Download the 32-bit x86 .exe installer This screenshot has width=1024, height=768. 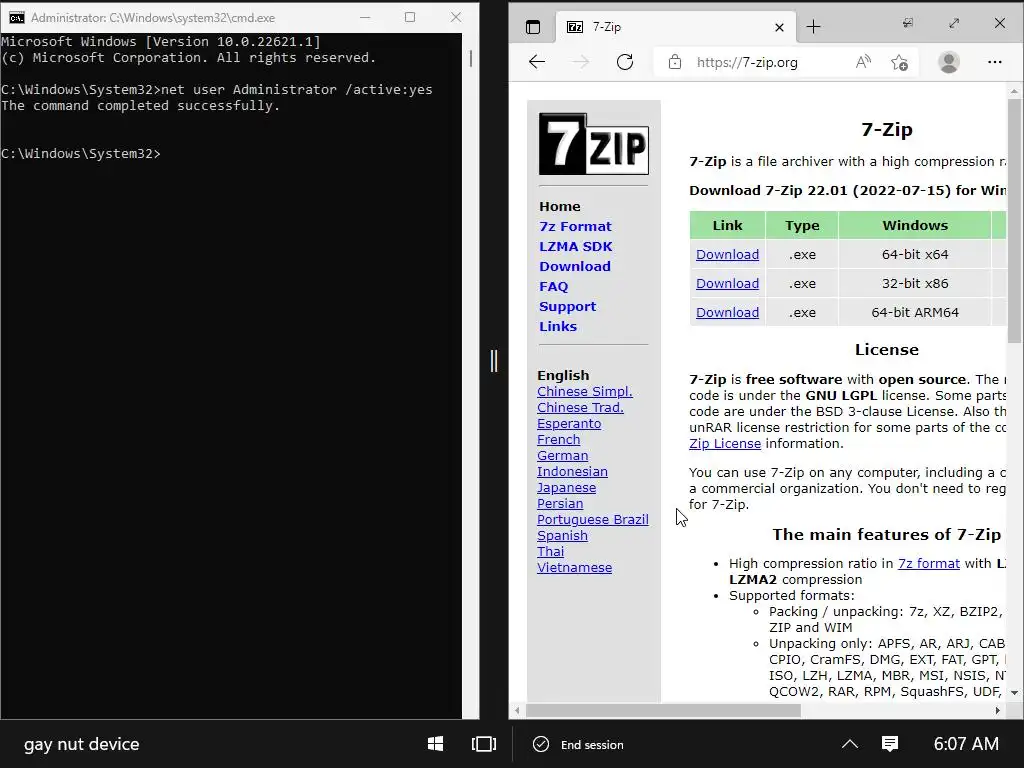coord(727,283)
